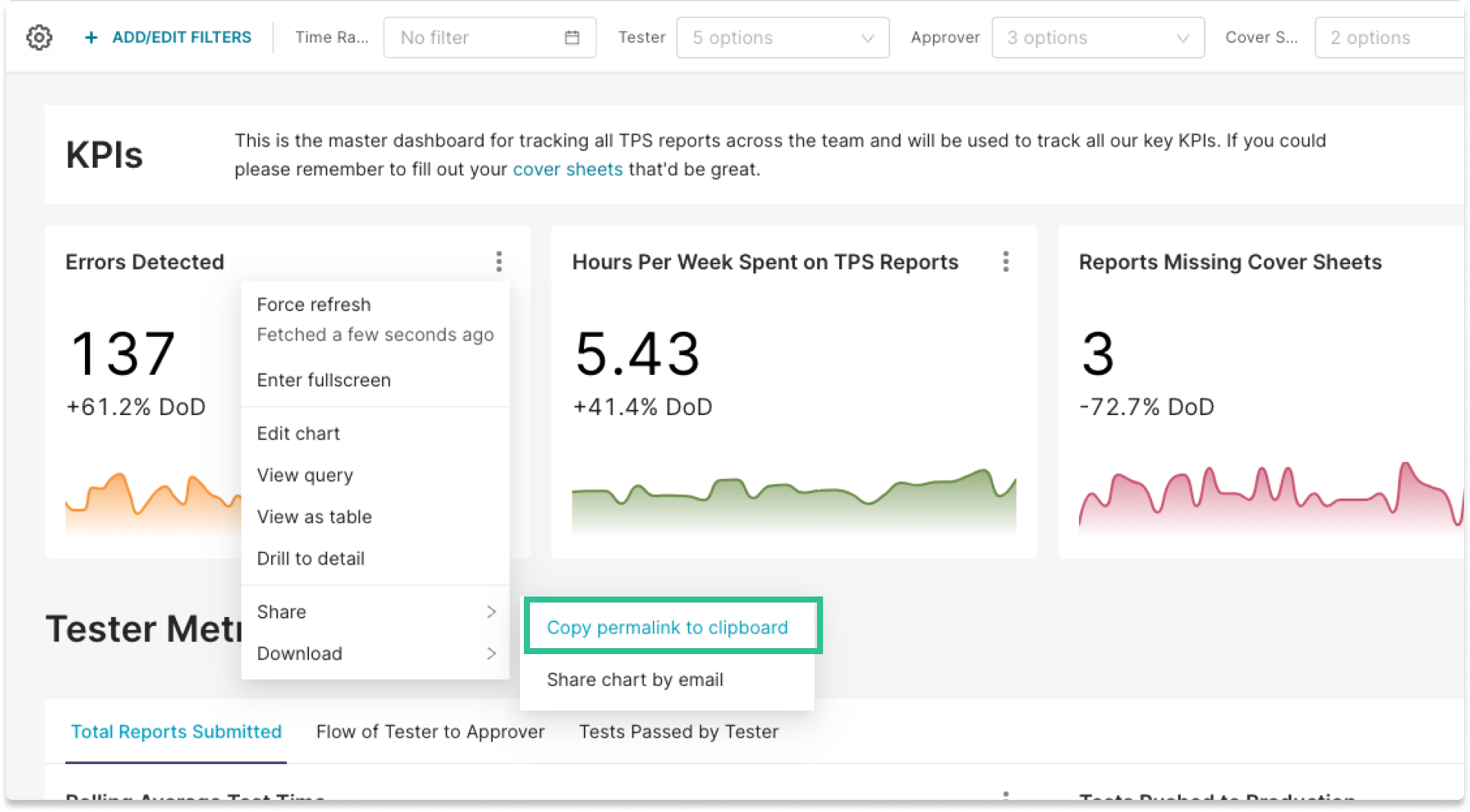The image size is (1470, 812).
Task: Click the ADD/EDIT FILTERS button
Action: click(181, 37)
